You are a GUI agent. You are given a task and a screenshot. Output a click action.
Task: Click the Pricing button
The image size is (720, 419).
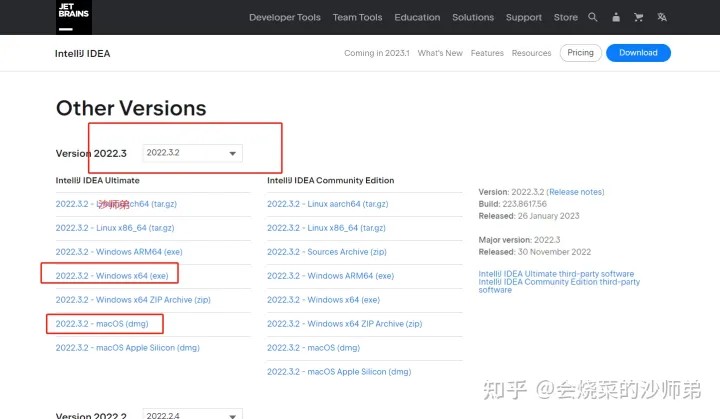[580, 52]
